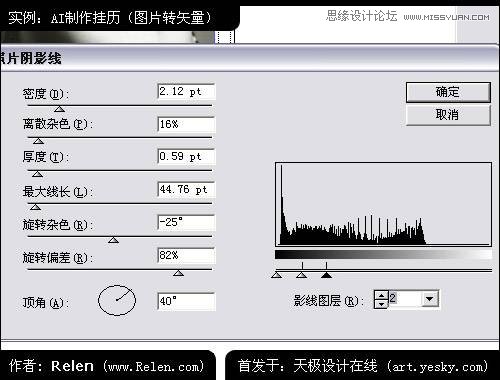Click the 顶角 field showing 40°
The image size is (500, 380).
186,301
